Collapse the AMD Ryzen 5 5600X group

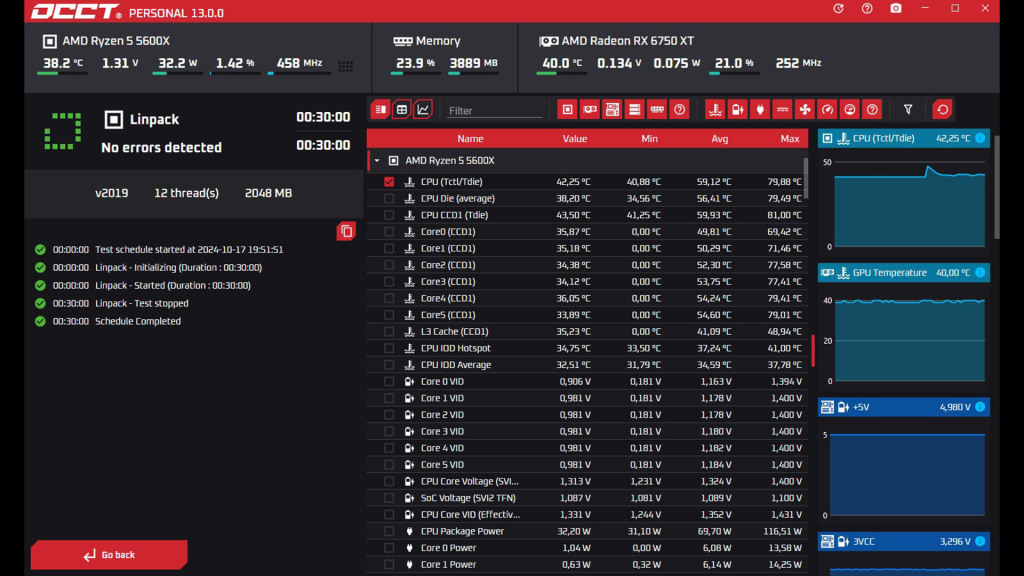[x=377, y=160]
